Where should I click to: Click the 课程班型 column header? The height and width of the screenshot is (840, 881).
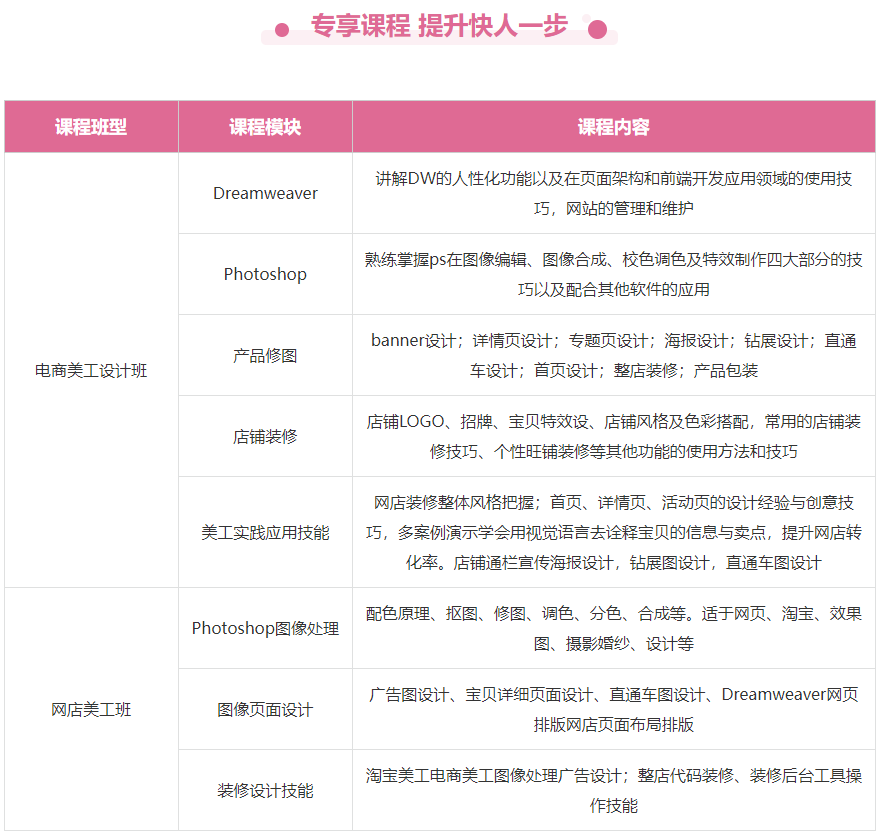(91, 127)
